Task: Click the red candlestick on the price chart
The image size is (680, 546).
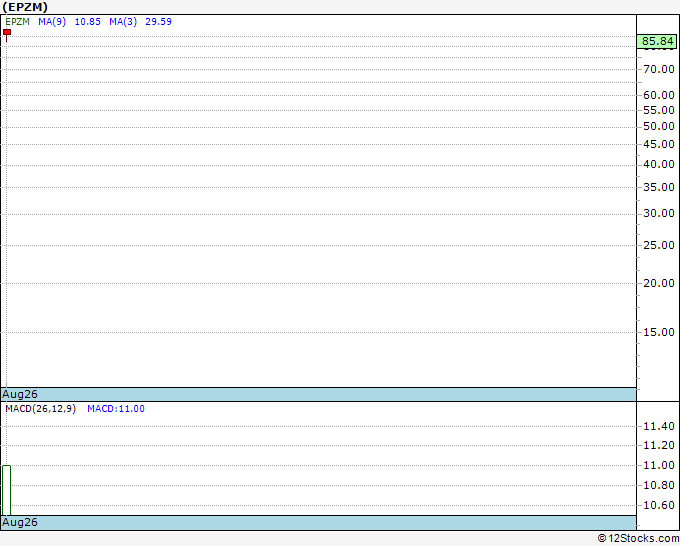Action: point(7,35)
